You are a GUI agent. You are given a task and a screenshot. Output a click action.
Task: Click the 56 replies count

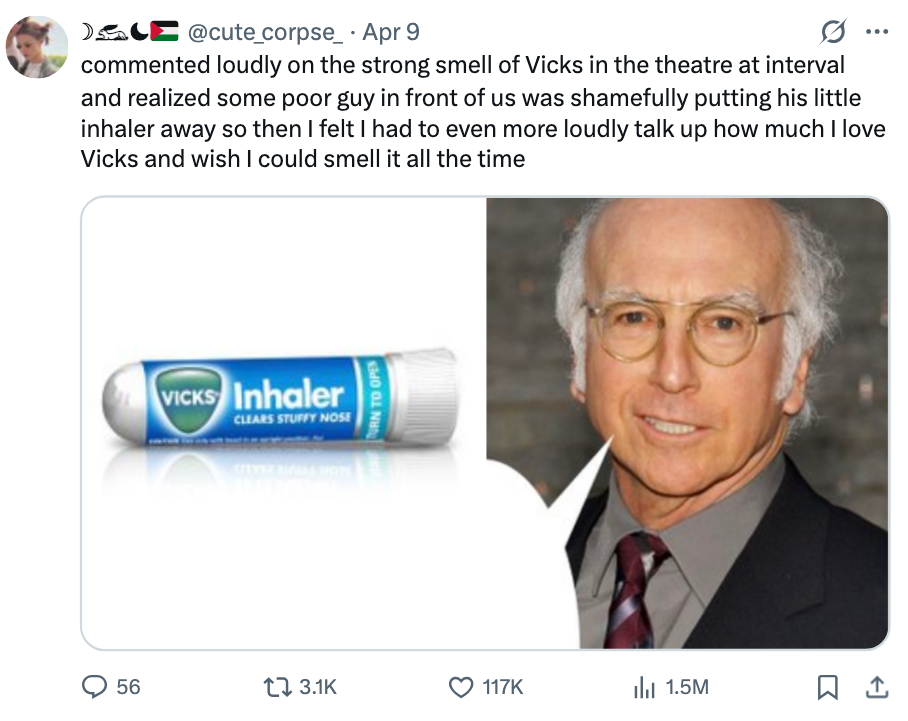coord(128,686)
